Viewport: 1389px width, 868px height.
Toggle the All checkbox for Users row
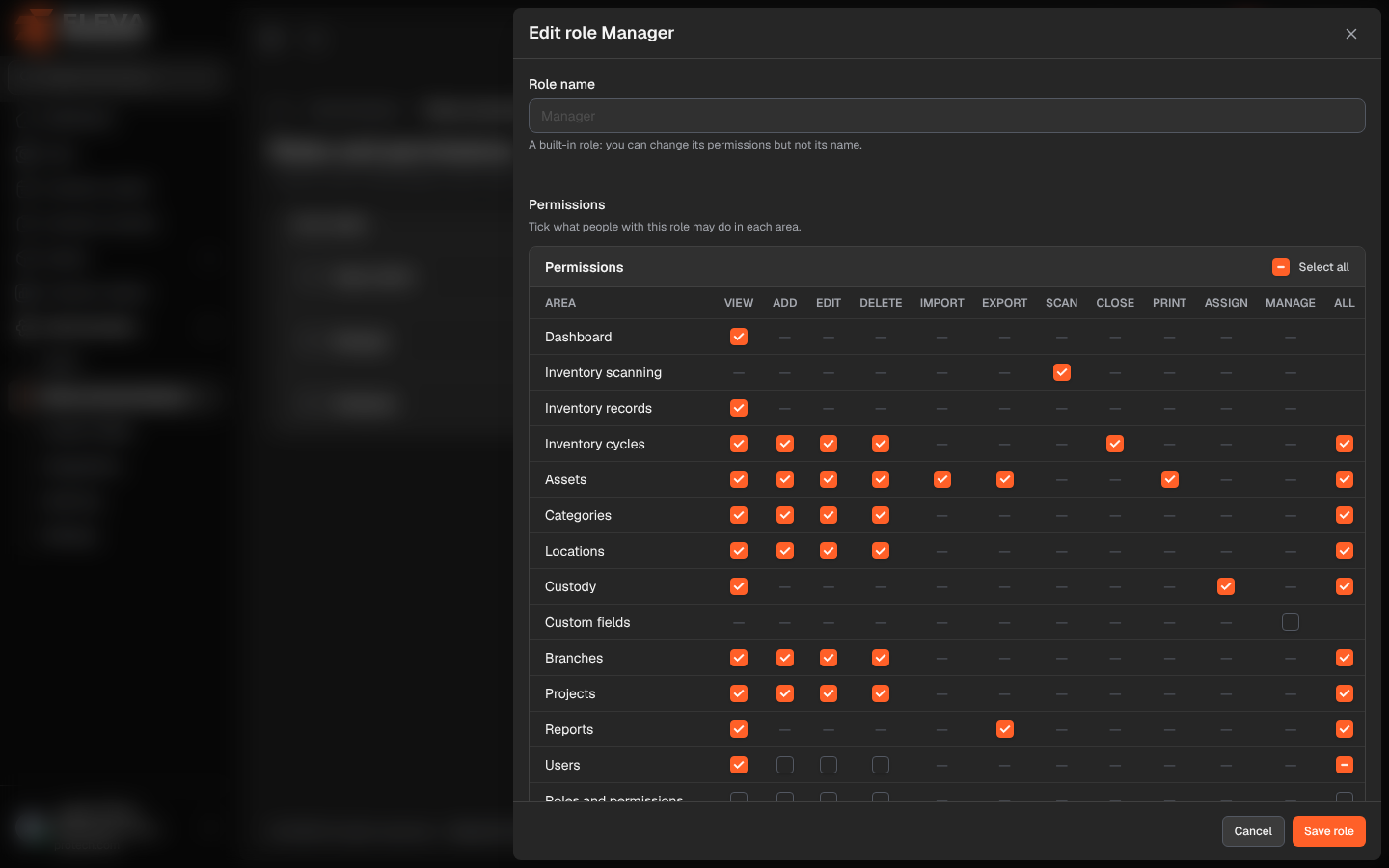[1345, 765]
